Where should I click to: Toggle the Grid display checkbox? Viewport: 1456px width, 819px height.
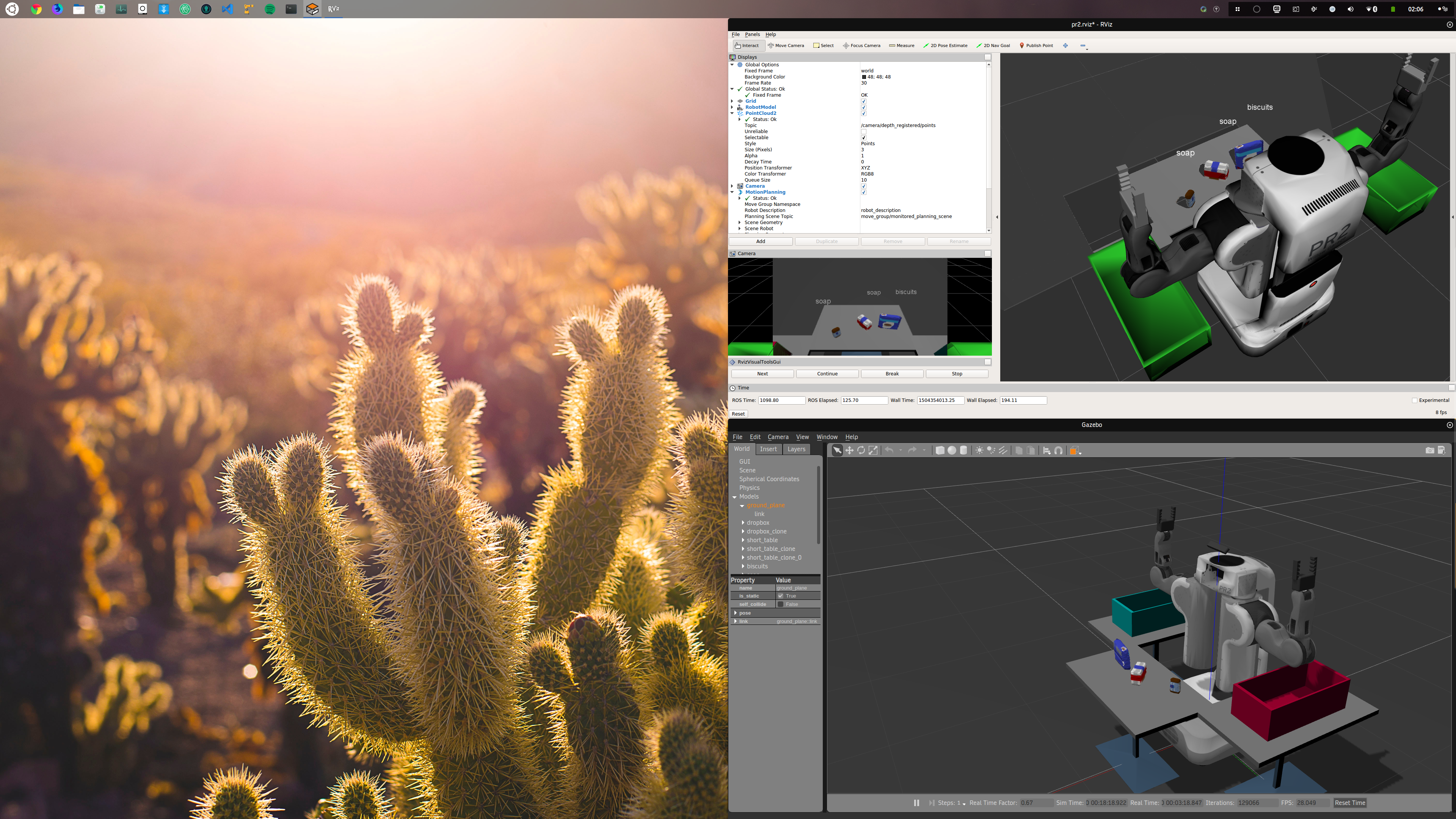[x=864, y=101]
